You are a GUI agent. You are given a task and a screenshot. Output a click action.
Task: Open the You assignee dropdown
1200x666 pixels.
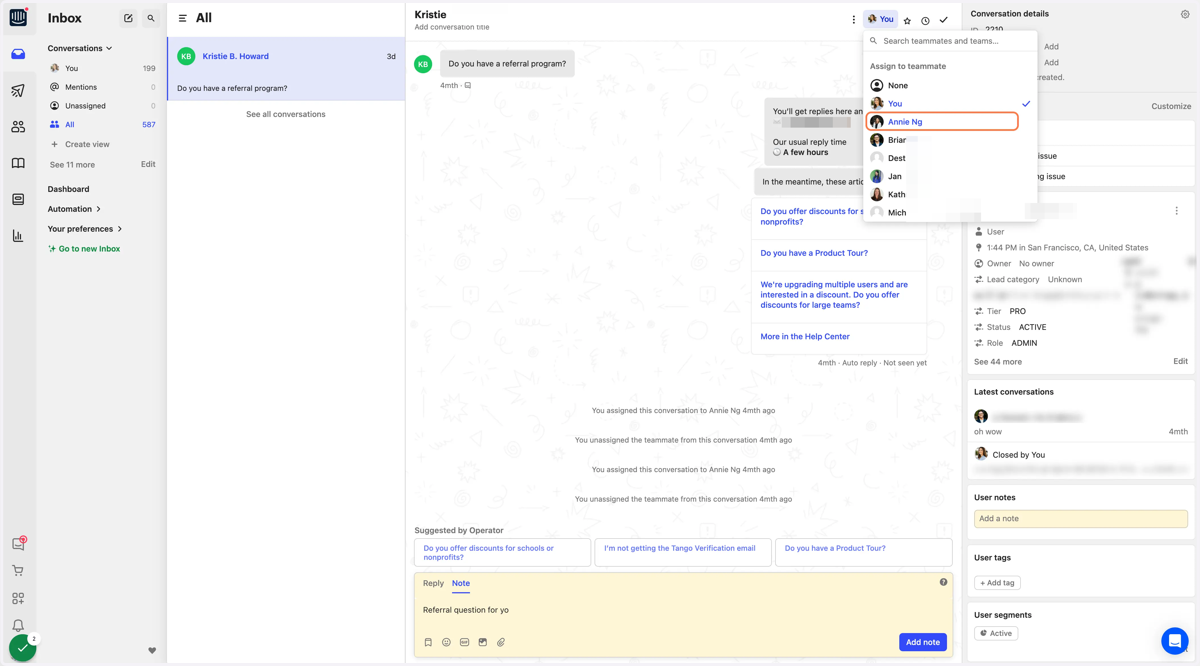[x=880, y=19]
